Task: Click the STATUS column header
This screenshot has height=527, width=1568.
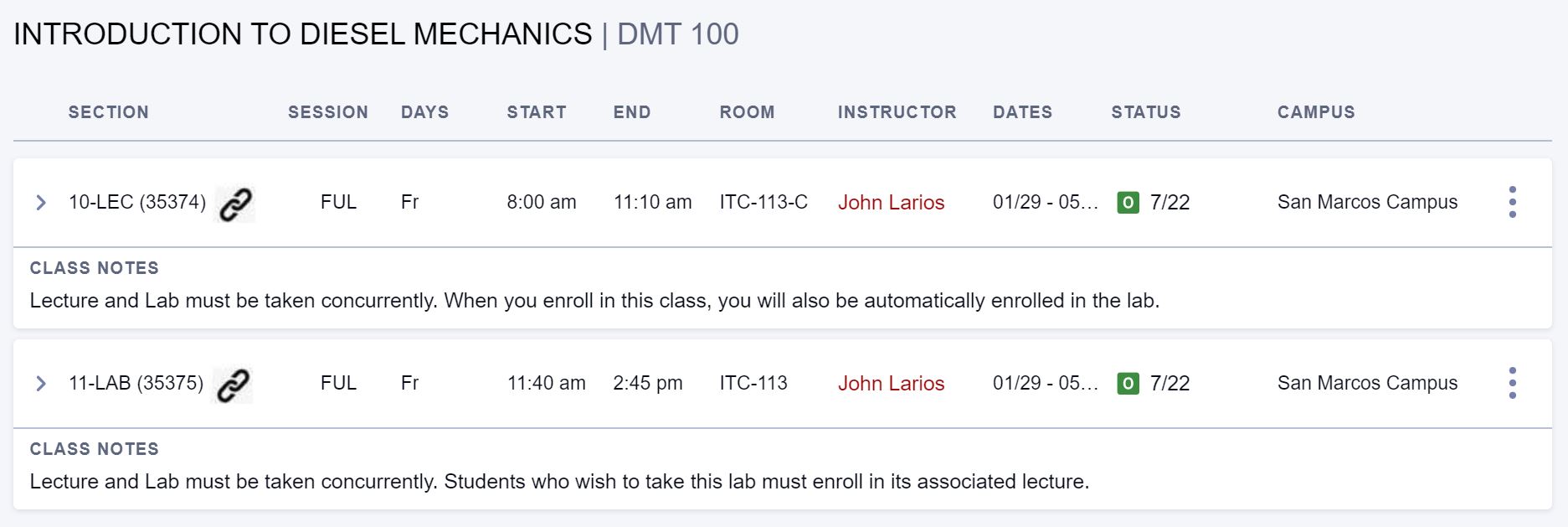Action: [x=1146, y=112]
